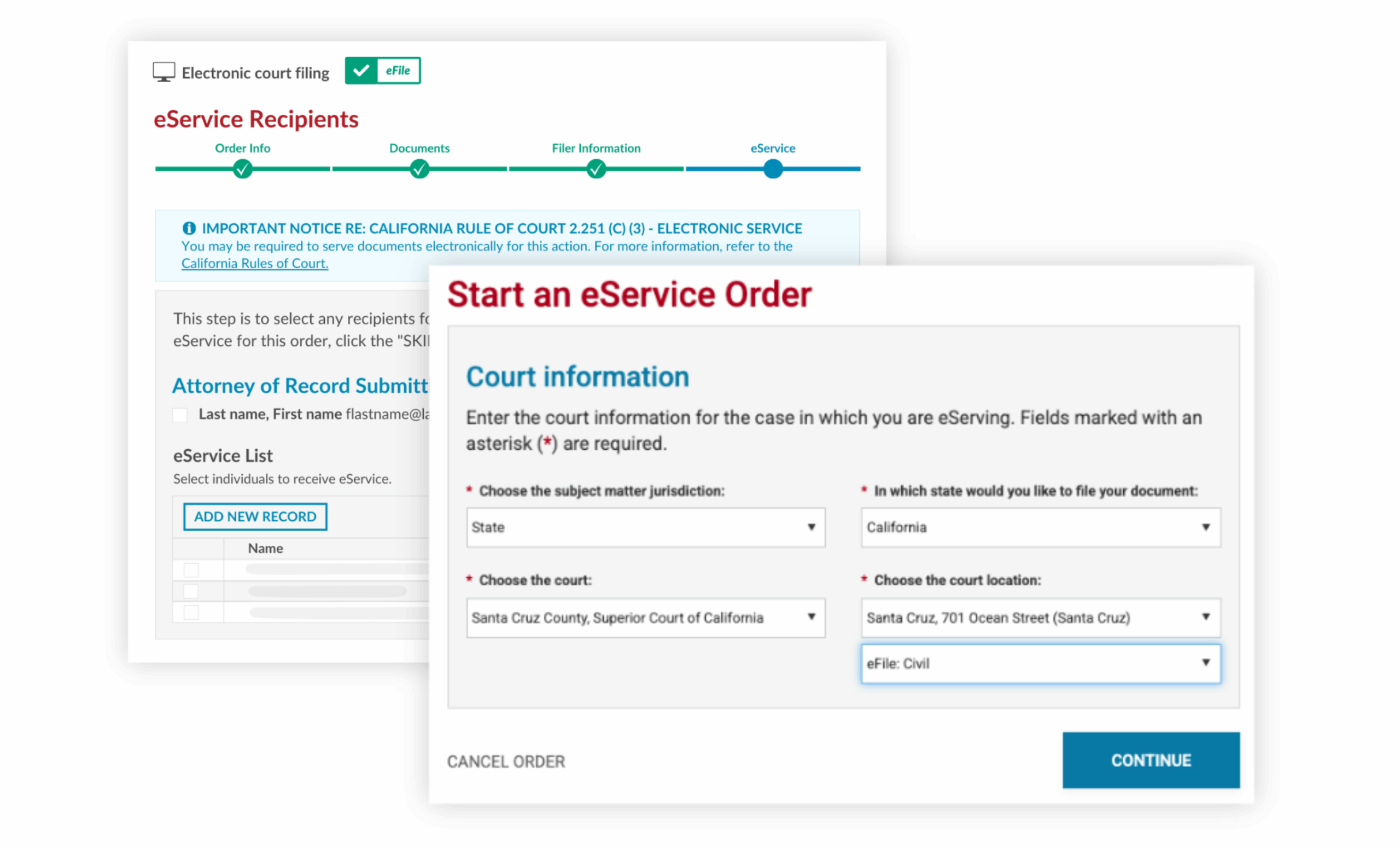
Task: Click the Filer Information step checkmark circle
Action: point(596,169)
